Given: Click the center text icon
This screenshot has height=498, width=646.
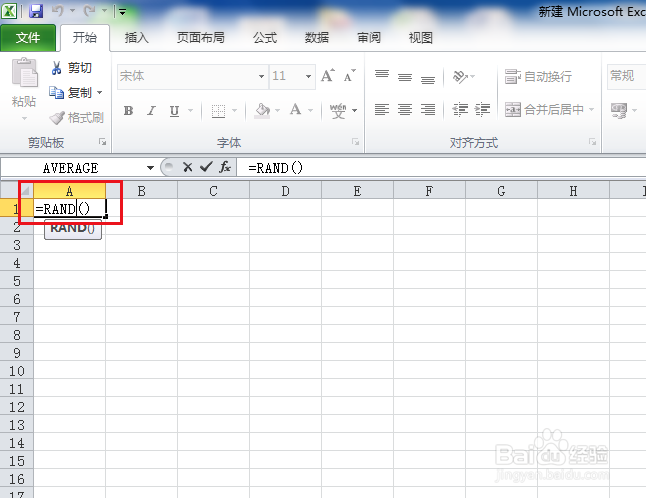Looking at the screenshot, I should coord(405,110).
